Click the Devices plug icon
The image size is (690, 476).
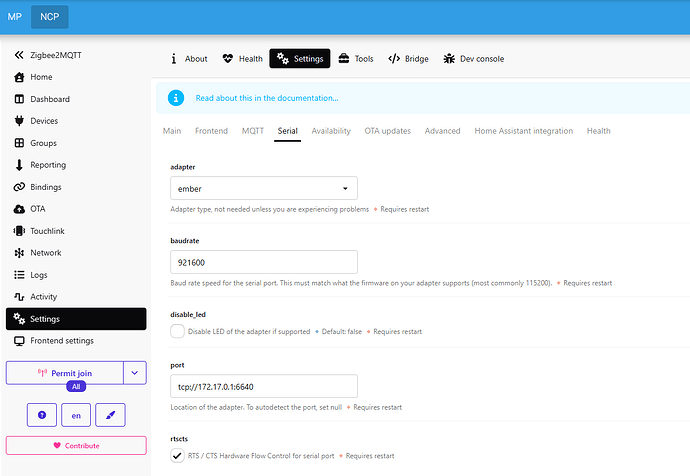tap(19, 121)
